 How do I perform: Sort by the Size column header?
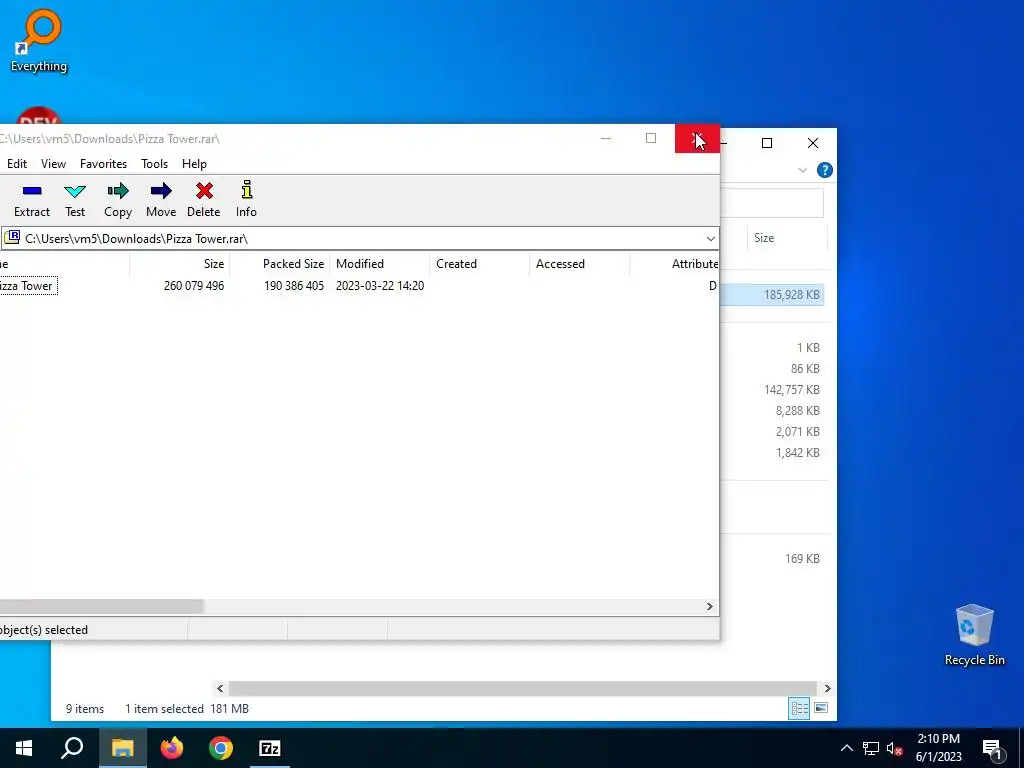180,264
